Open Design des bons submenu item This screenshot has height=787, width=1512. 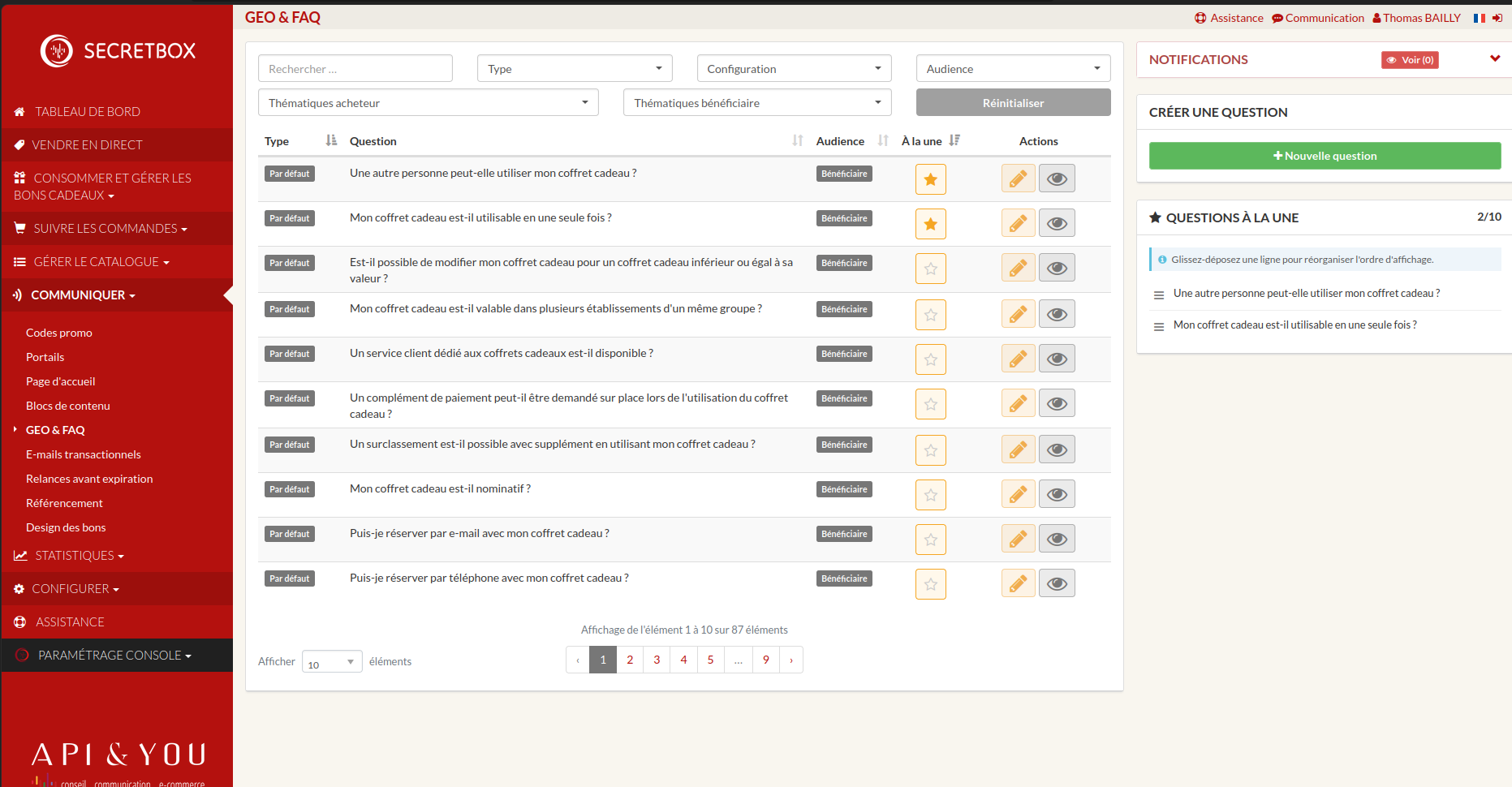[66, 527]
